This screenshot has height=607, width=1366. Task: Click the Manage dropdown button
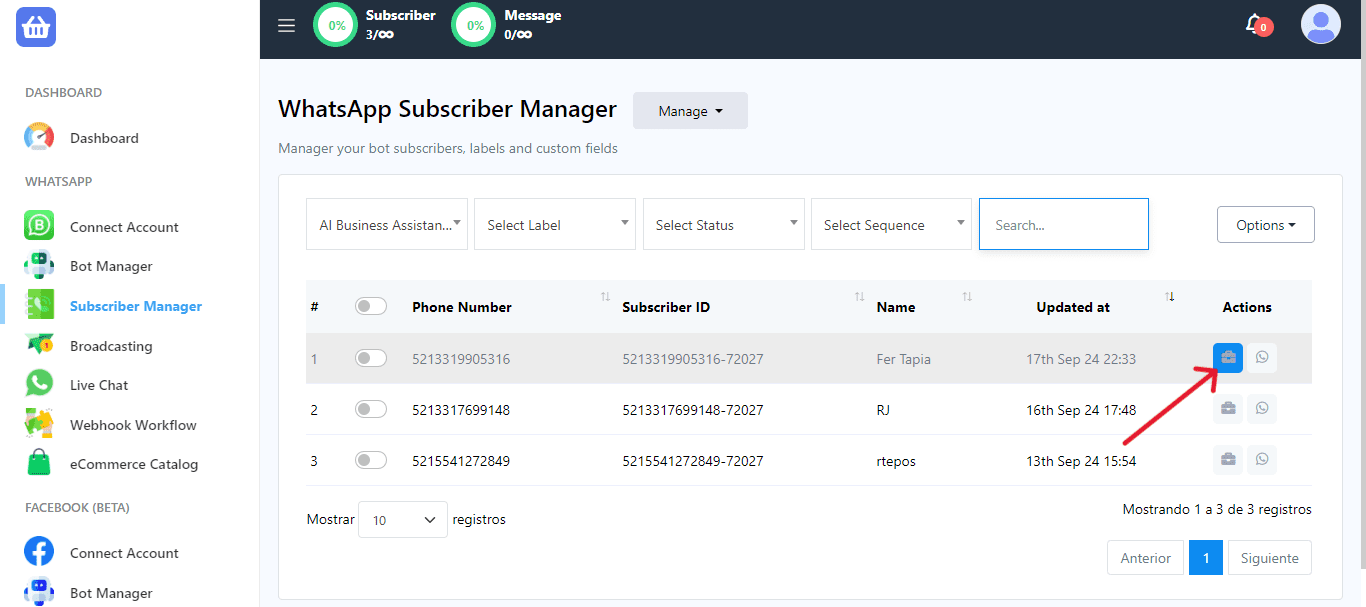[x=690, y=111]
